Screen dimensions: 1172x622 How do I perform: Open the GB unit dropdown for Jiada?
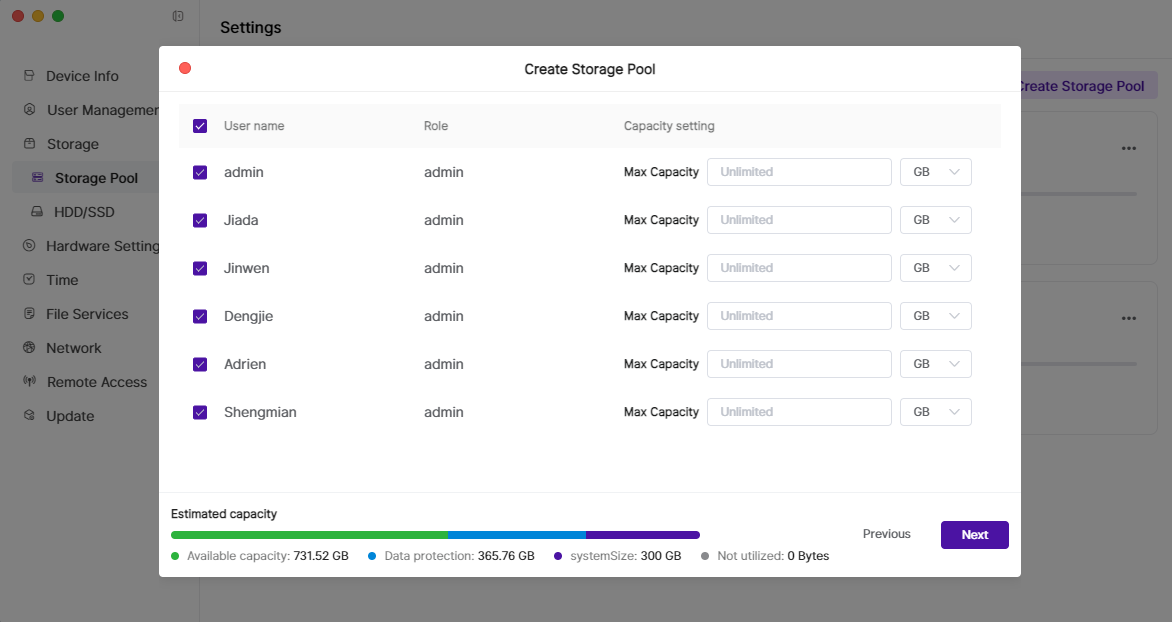click(x=936, y=220)
